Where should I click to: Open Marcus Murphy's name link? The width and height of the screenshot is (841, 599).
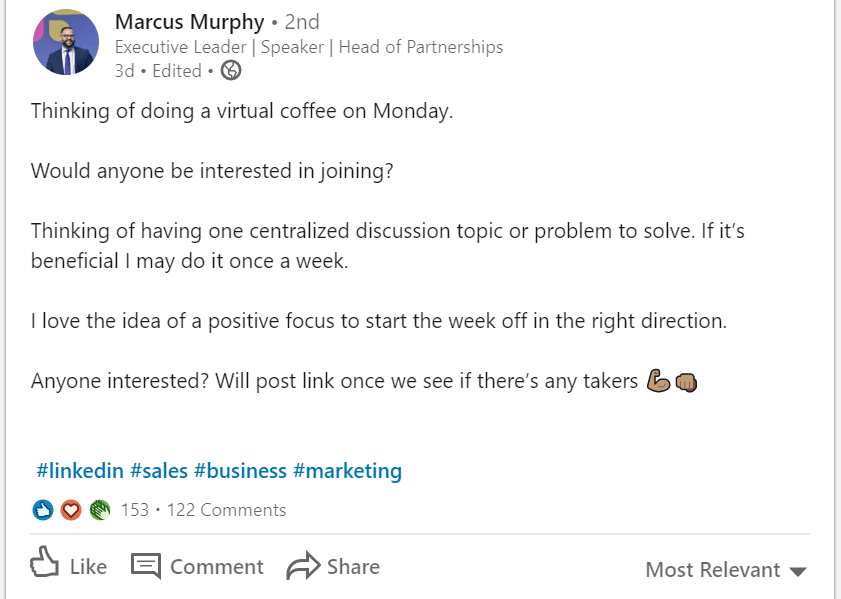[190, 21]
